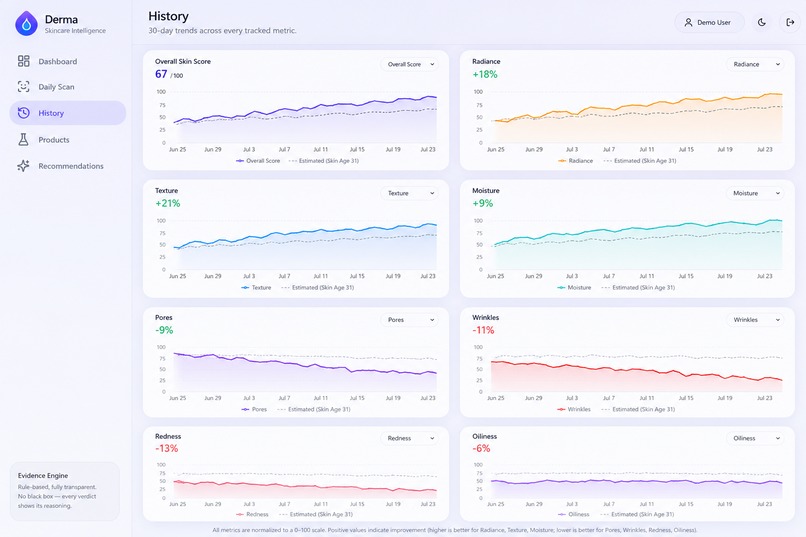
Task: Open the Dashboard page
Action: 68,61
